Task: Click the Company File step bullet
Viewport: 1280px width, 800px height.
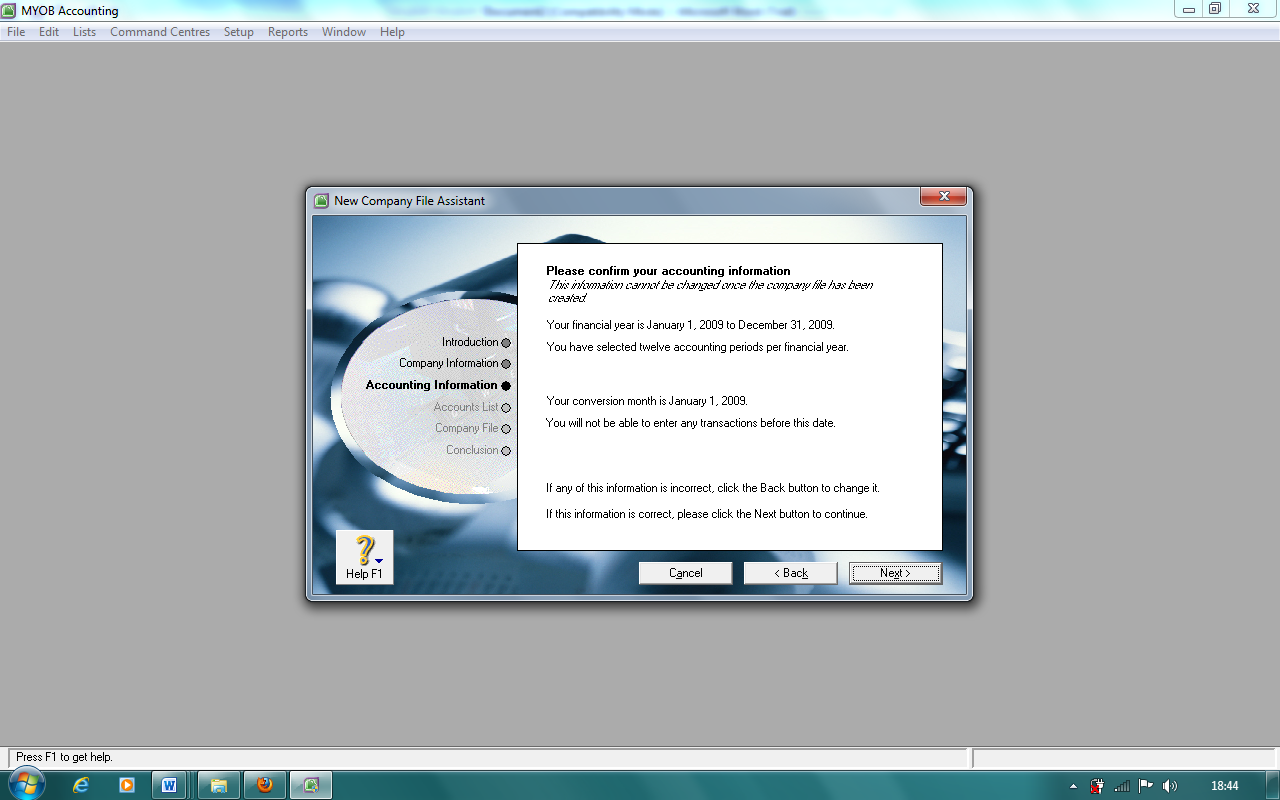Action: tap(506, 429)
